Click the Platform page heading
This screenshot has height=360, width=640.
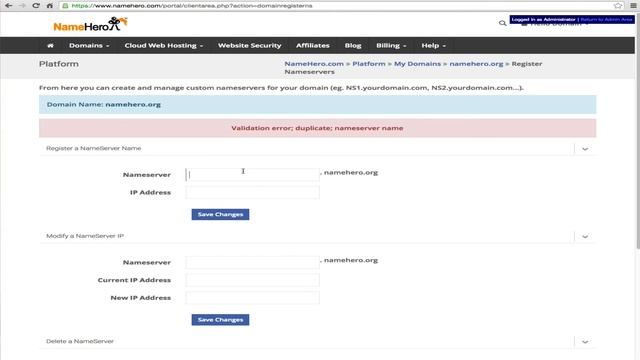click(x=59, y=64)
